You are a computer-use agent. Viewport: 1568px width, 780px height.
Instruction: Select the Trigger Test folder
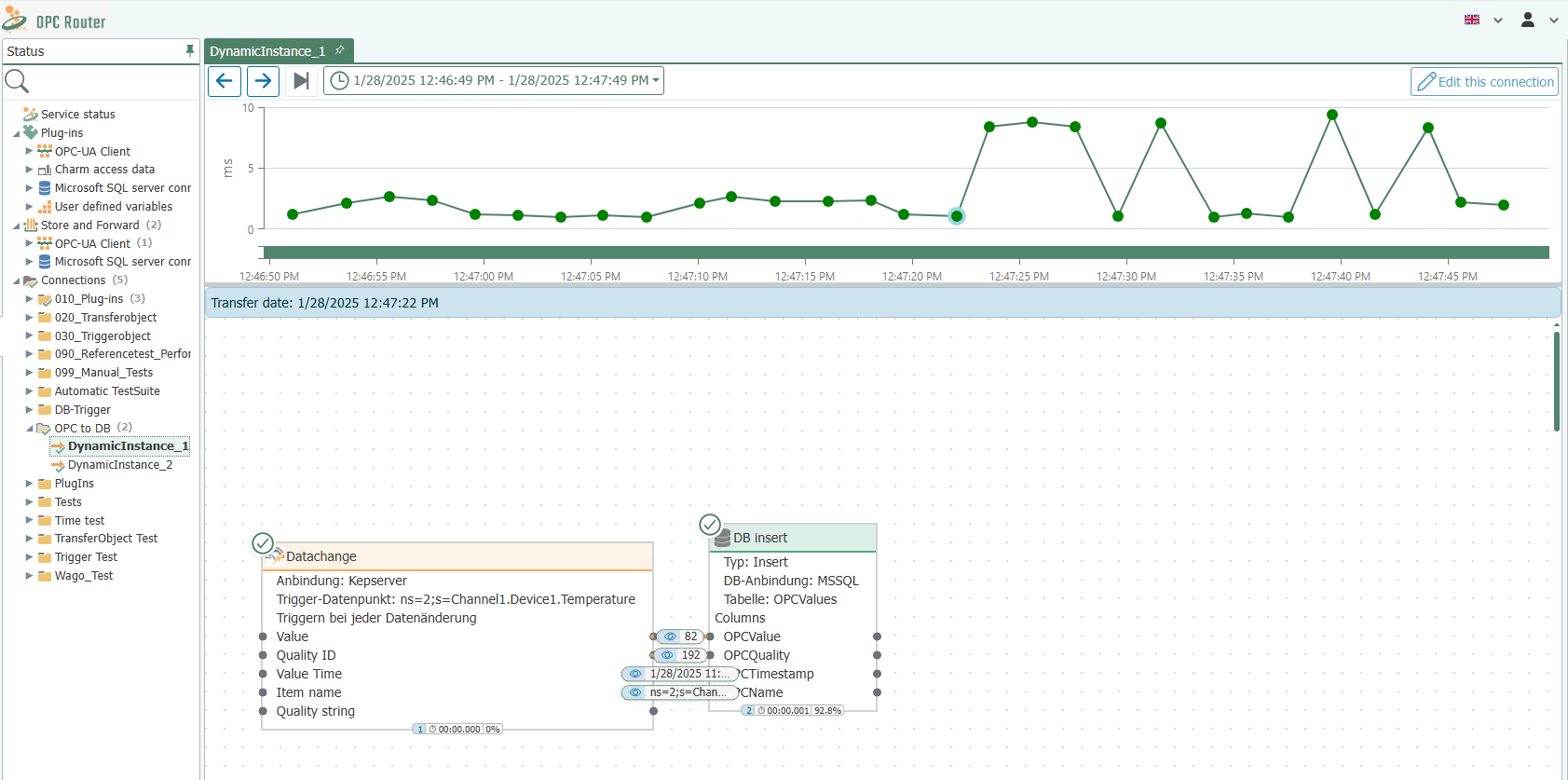click(x=86, y=557)
